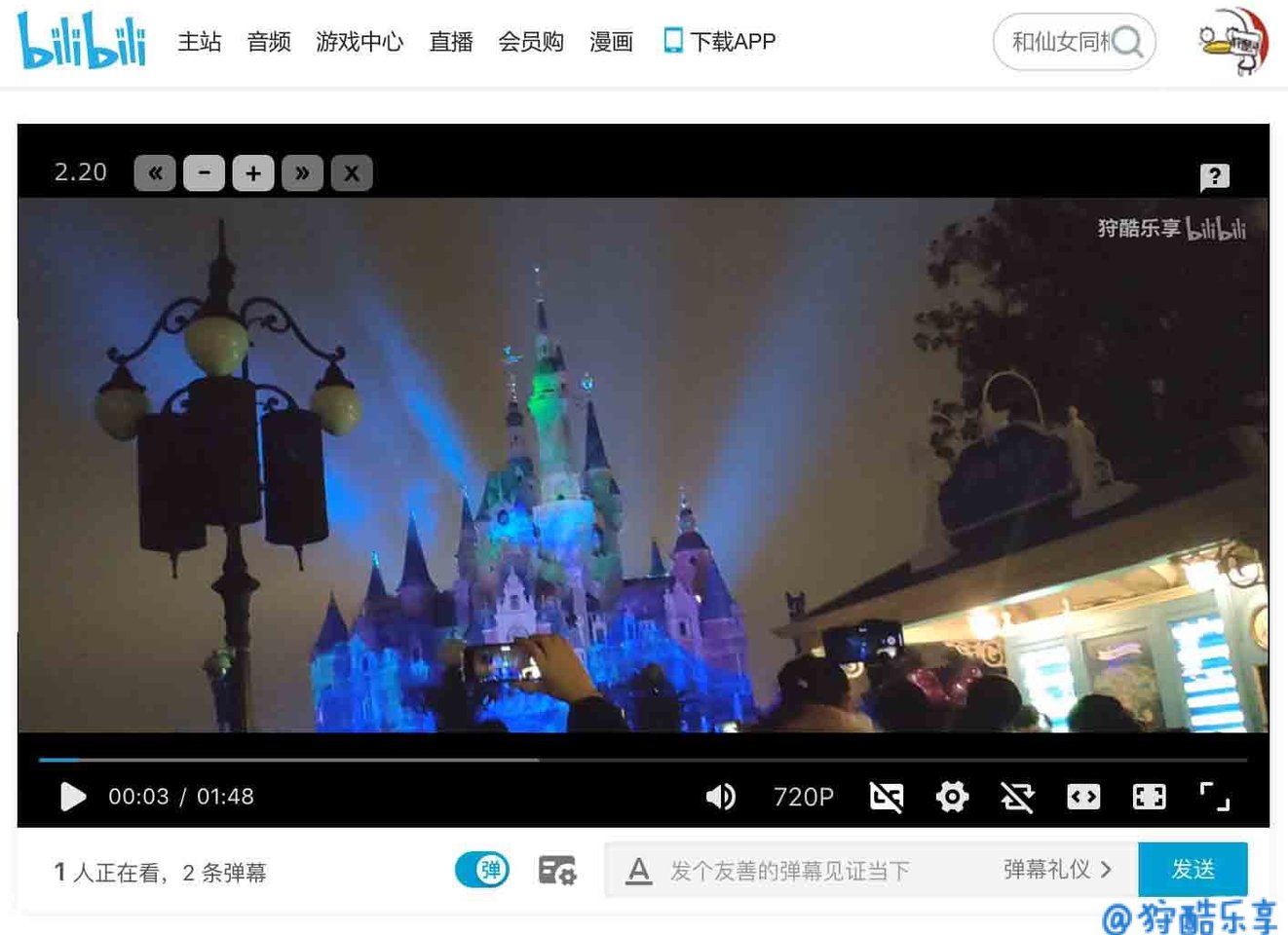This screenshot has height=935, width=1288.
Task: Mute the video volume
Action: (721, 797)
